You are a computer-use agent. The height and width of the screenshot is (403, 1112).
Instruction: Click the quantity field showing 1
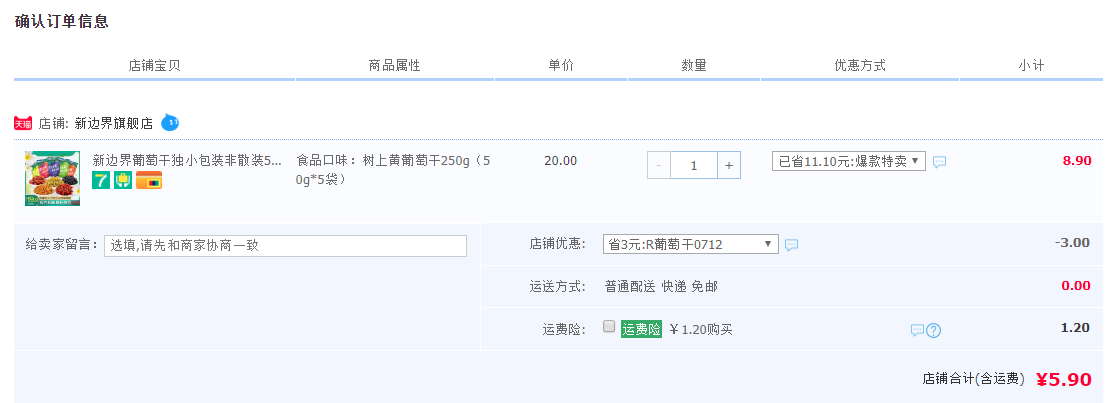(694, 165)
